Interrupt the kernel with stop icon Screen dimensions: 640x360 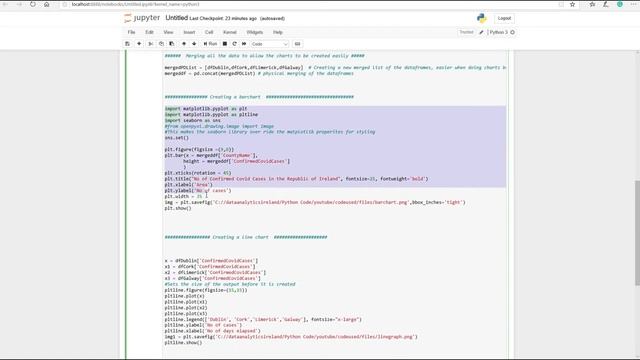coord(224,44)
